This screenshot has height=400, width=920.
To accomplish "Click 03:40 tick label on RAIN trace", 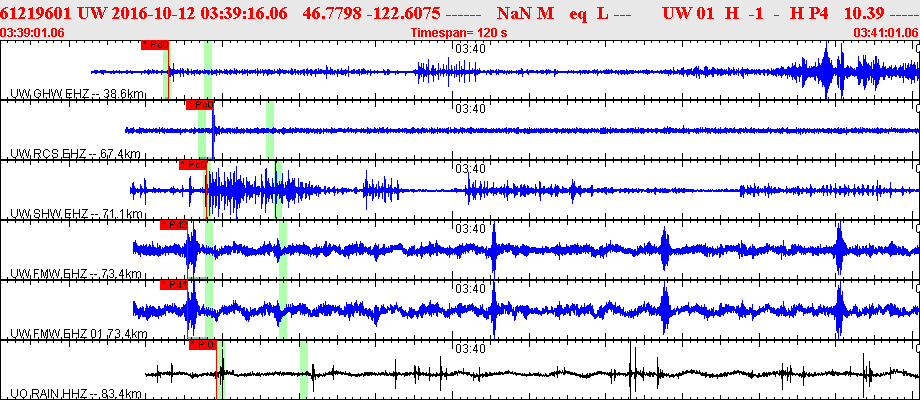I will click(x=469, y=348).
